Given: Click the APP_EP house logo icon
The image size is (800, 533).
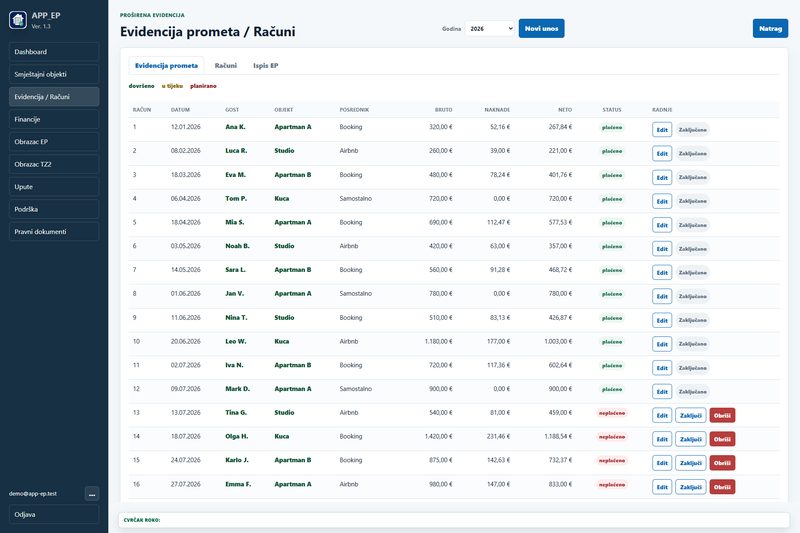Looking at the screenshot, I should 18,20.
